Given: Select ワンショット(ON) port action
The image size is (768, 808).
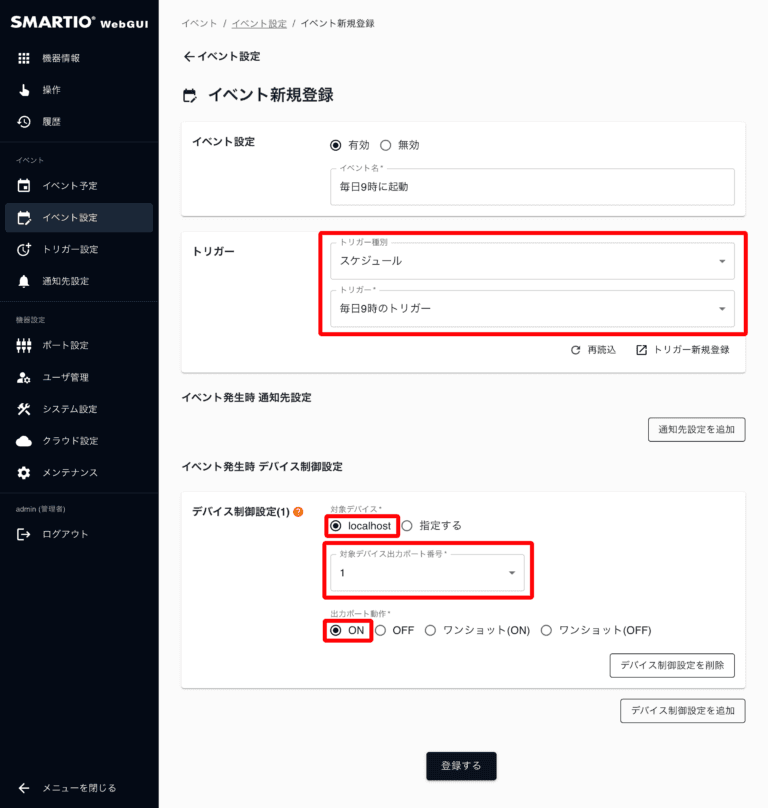Looking at the screenshot, I should 430,630.
